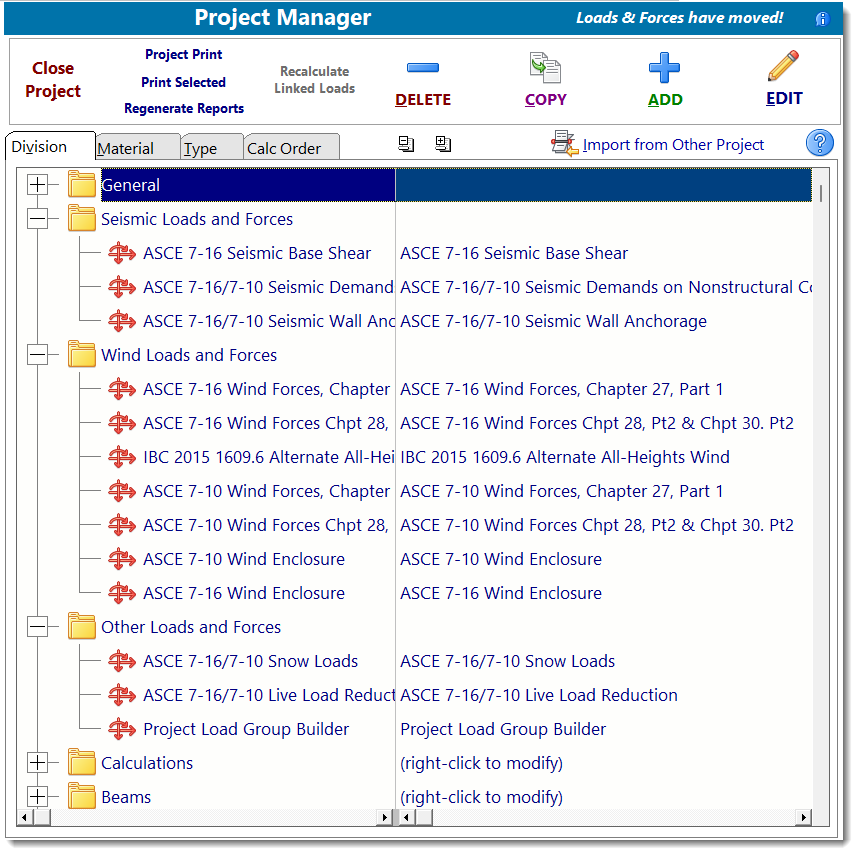Image resolution: width=858 pixels, height=855 pixels.
Task: Switch to the Material tab
Action: [x=126, y=148]
